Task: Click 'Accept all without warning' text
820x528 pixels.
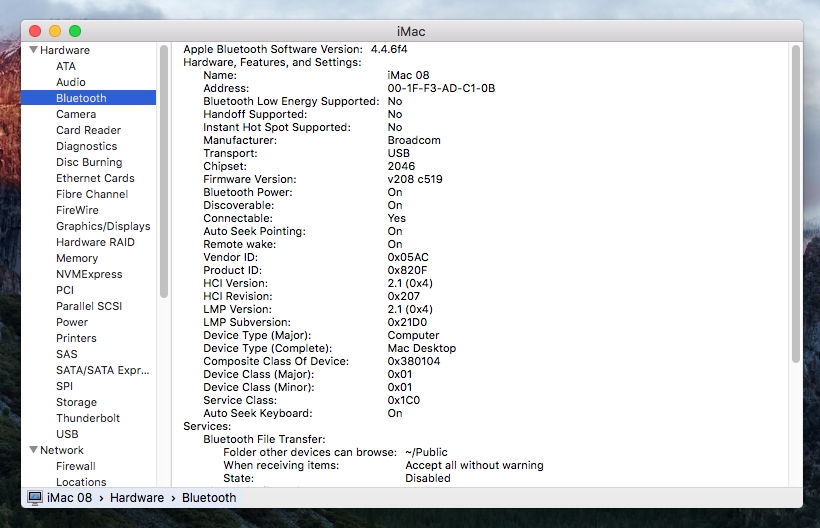Action: 474,465
